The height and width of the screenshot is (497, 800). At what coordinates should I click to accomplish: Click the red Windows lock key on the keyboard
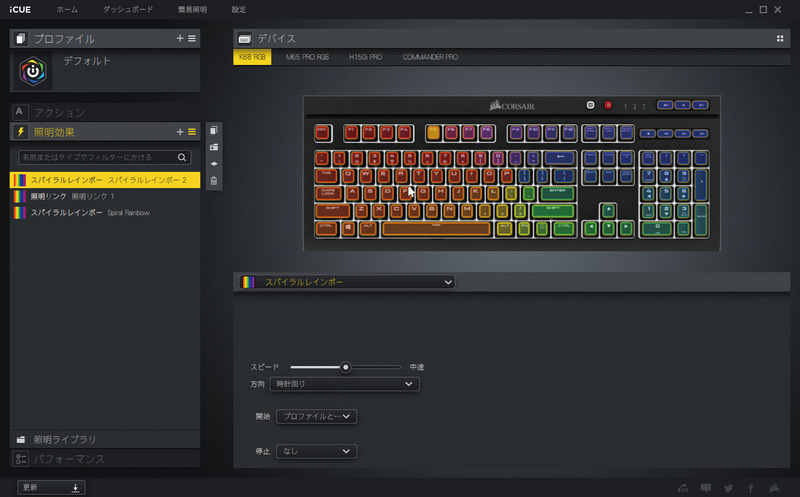[x=608, y=105]
